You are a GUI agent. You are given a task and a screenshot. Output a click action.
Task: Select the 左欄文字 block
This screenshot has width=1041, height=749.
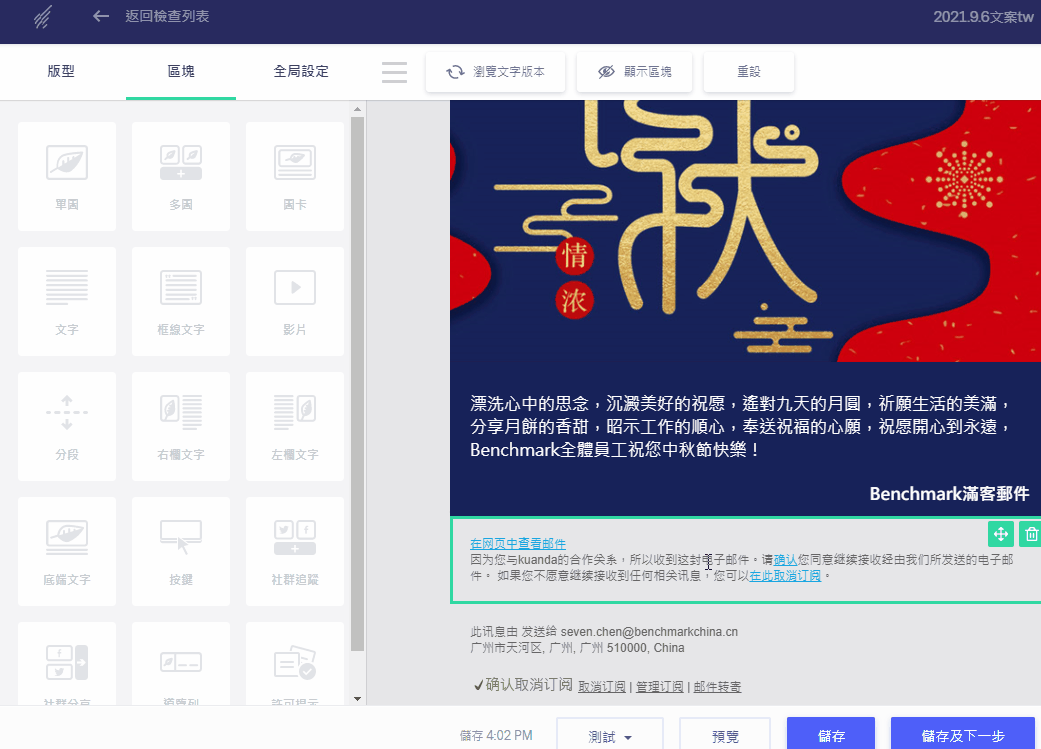point(295,426)
